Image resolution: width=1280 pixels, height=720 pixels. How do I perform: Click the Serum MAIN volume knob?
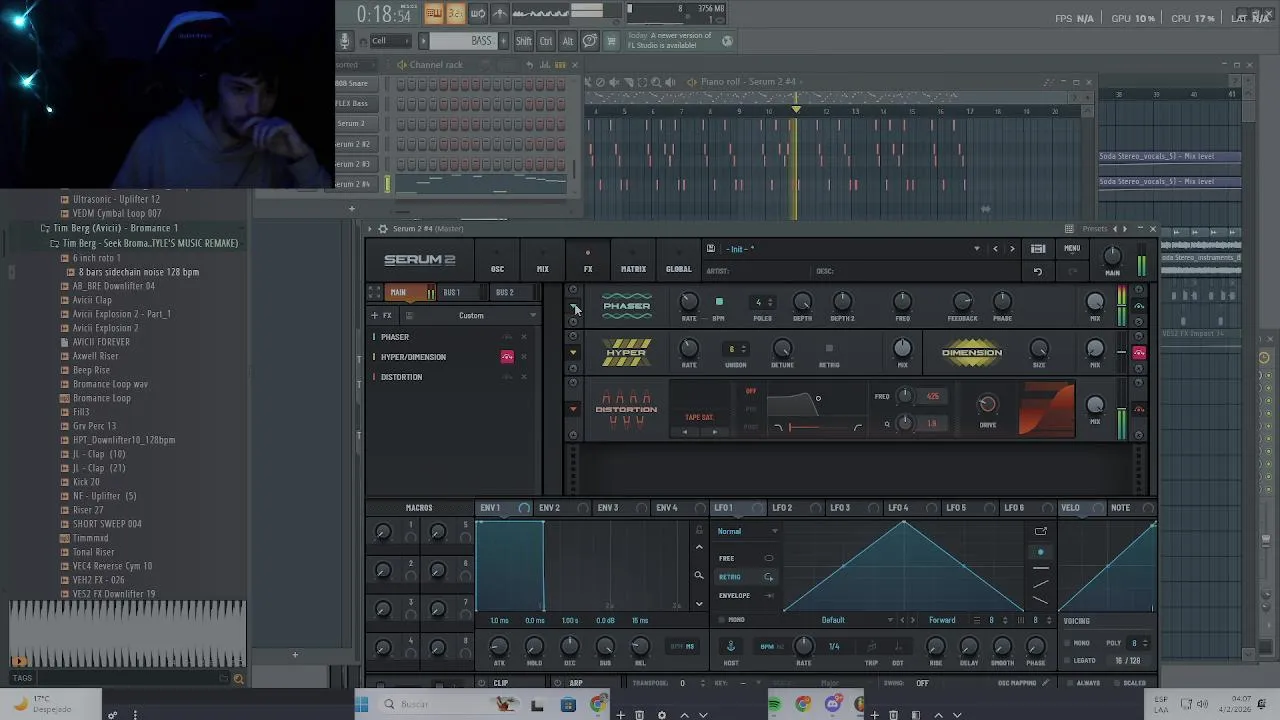pos(1112,256)
